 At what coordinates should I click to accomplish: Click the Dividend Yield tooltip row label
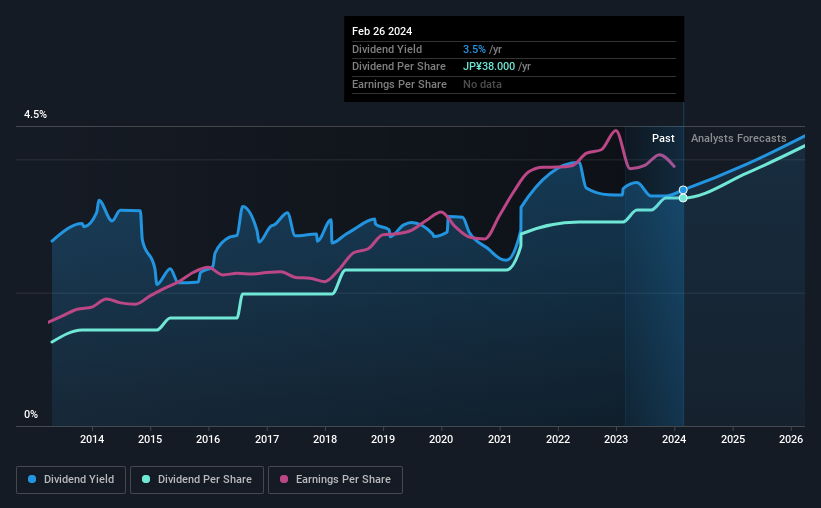click(387, 49)
